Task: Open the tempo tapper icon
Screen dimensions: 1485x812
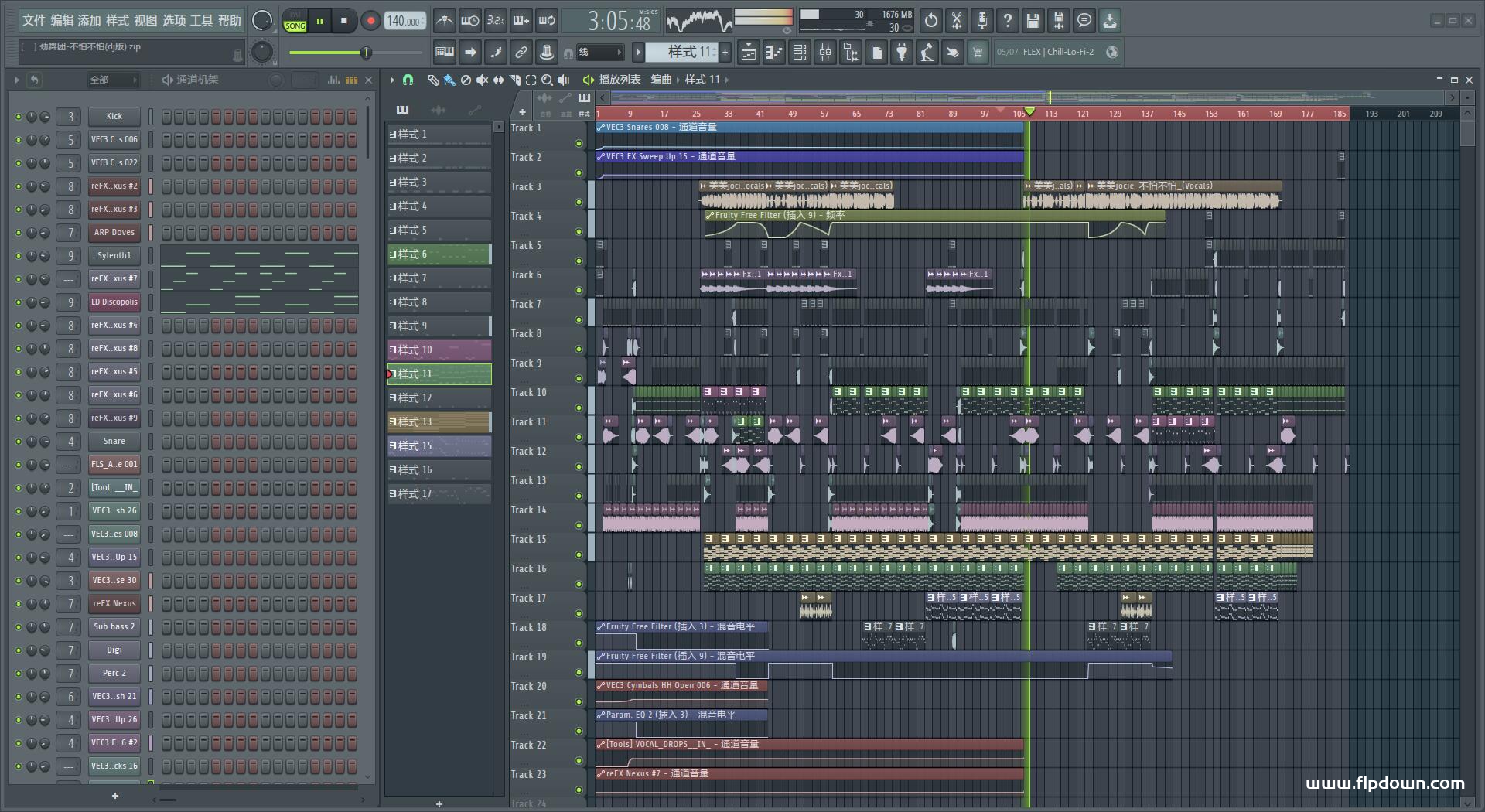Action: [x=927, y=53]
